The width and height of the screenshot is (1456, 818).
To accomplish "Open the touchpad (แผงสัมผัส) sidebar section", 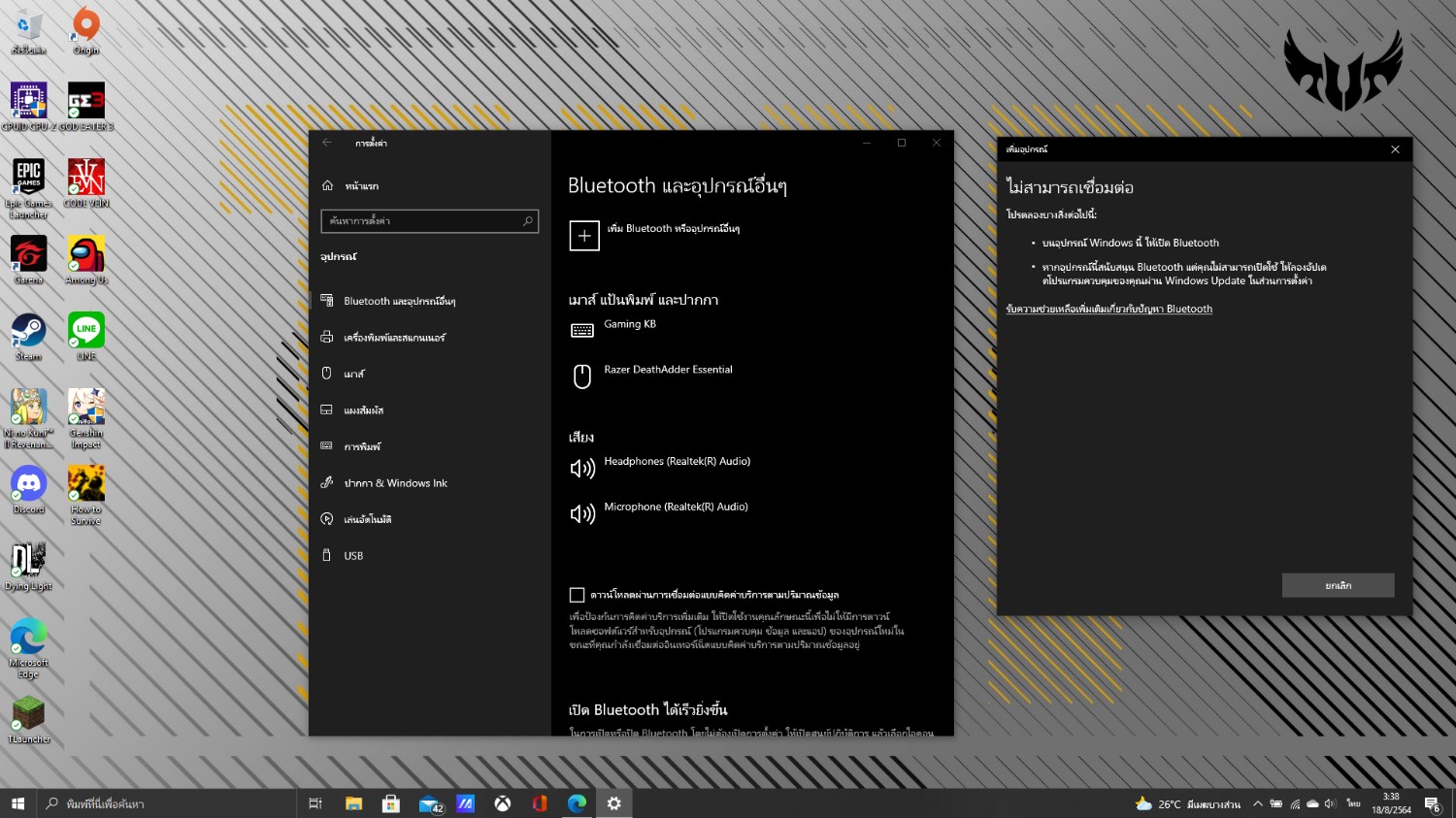I will [x=430, y=410].
